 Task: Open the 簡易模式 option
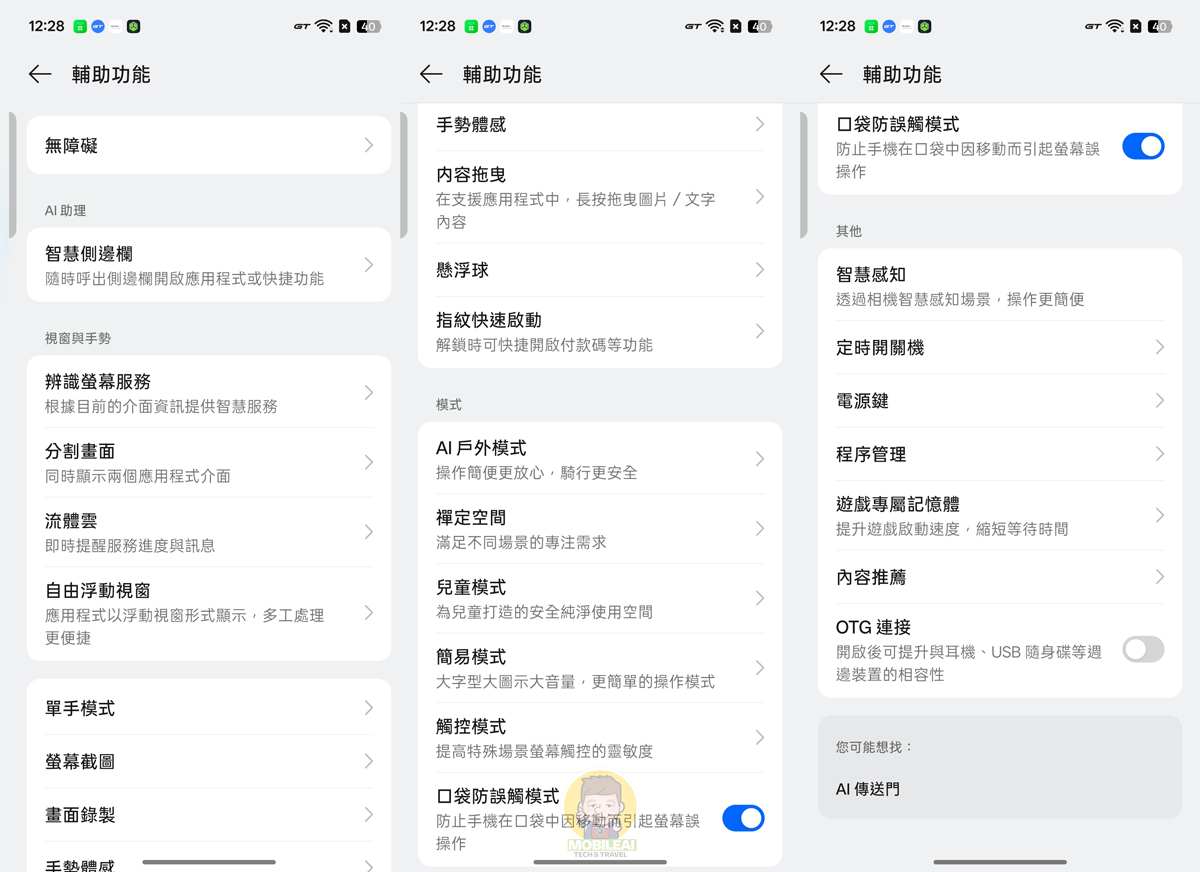(600, 668)
